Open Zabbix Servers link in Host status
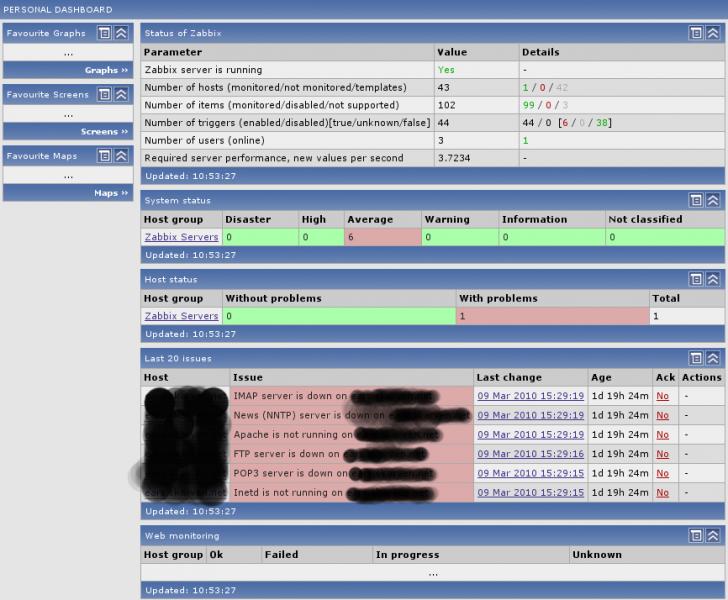728x600 pixels. click(x=181, y=316)
